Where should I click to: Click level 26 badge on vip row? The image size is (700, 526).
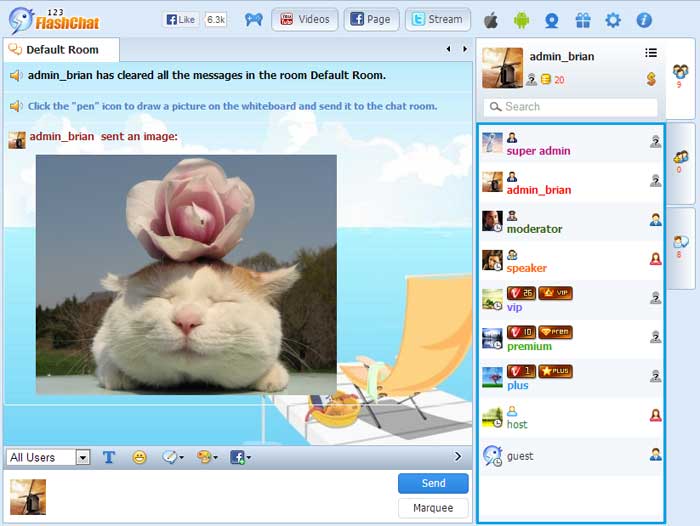[521, 293]
